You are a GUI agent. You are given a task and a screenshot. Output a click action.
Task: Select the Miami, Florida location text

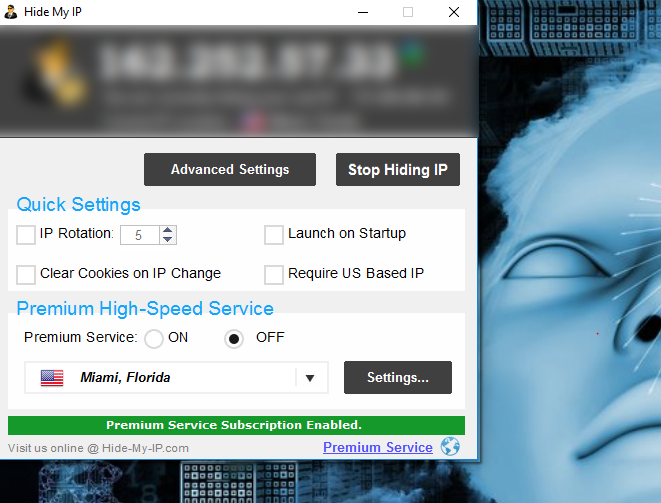[125, 377]
